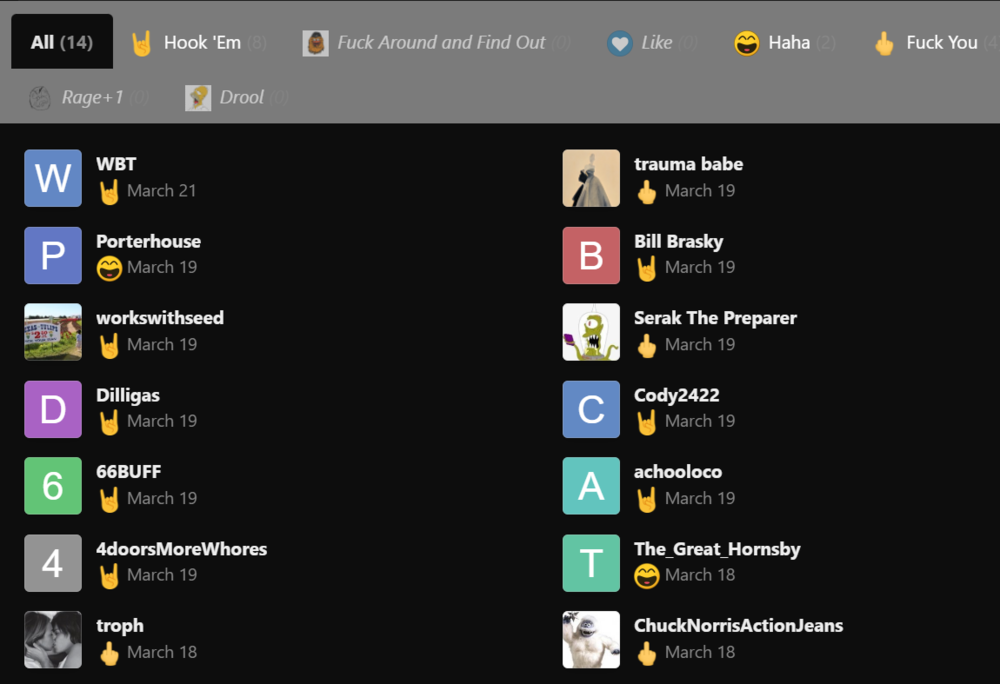Open WBT's blue W avatar
The height and width of the screenshot is (684, 1000).
(x=53, y=178)
